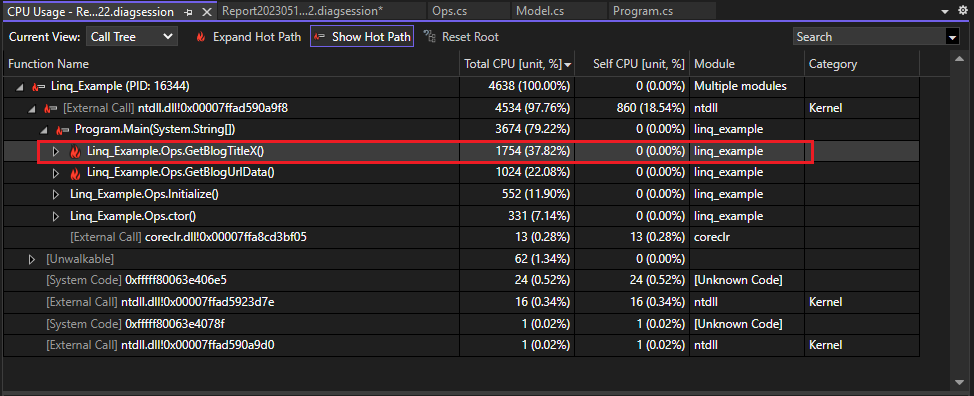Click the Reset Root button
The height and width of the screenshot is (396, 974).
pyautogui.click(x=462, y=37)
